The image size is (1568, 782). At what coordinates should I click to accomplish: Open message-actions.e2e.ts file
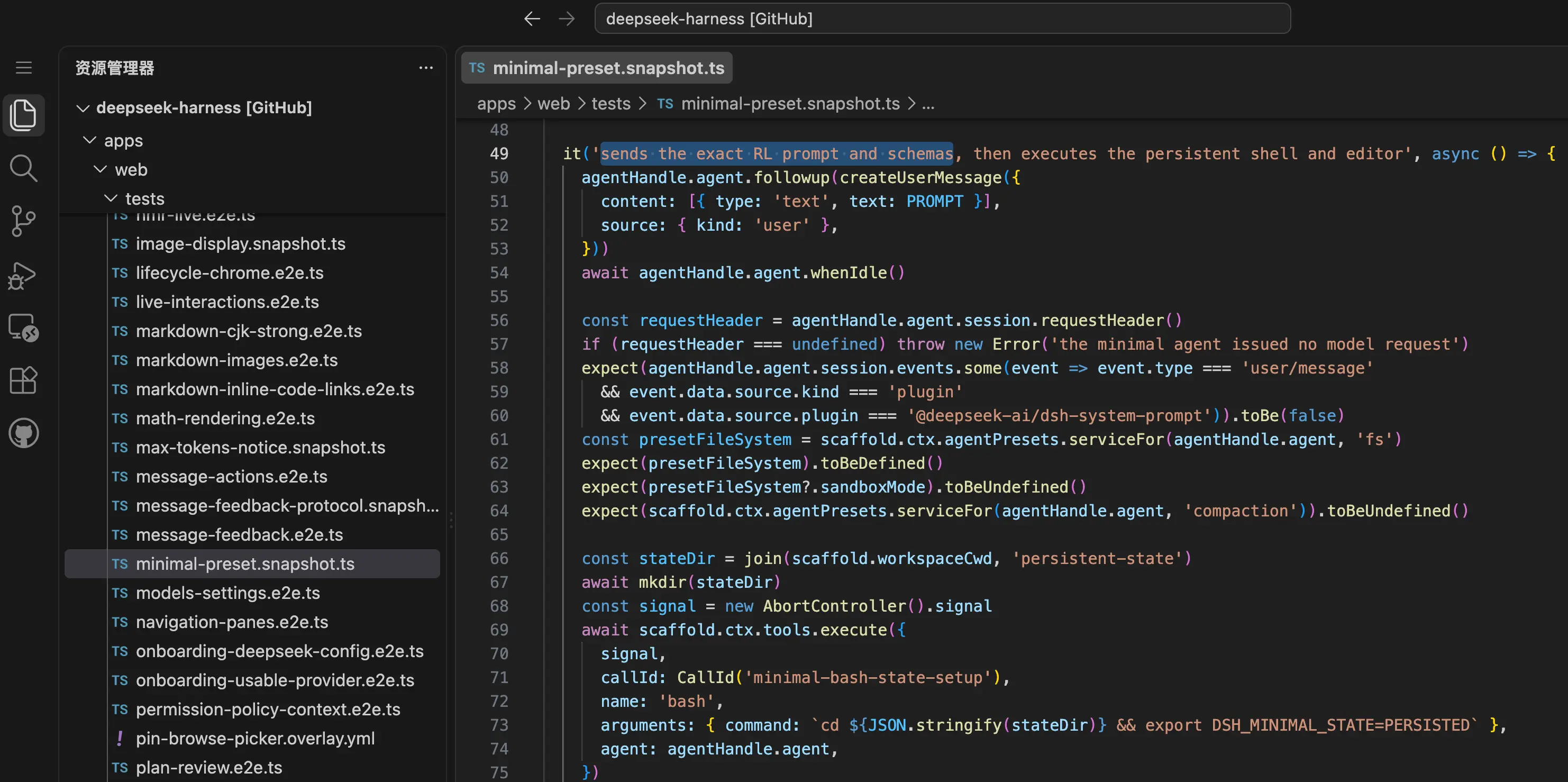click(252, 477)
